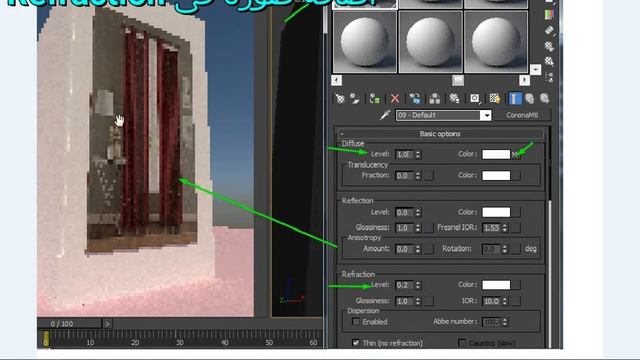Click the 0 / 100 time slider

[69, 324]
